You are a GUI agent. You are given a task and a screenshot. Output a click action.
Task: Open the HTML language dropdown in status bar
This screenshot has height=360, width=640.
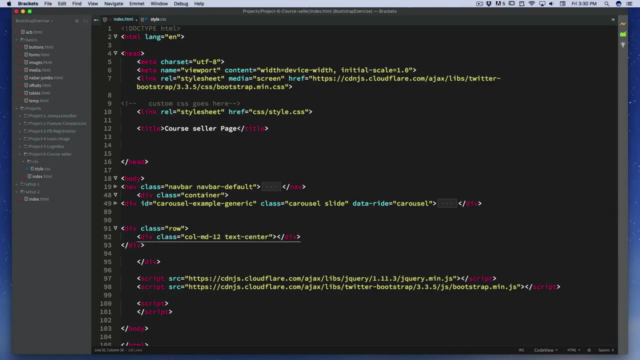click(x=573, y=350)
